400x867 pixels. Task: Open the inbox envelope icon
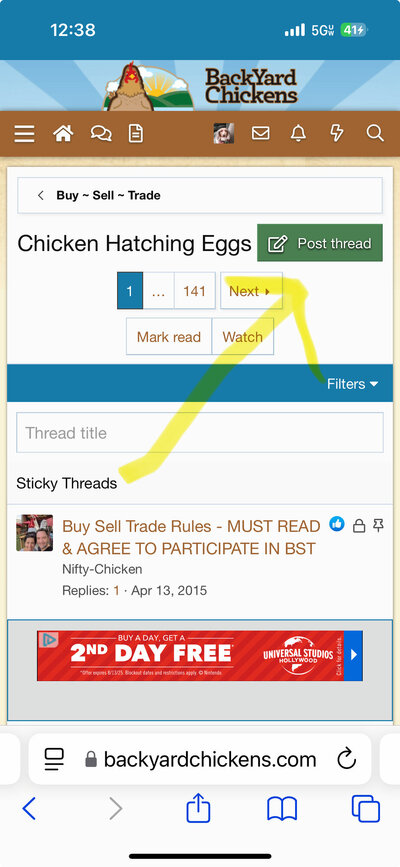(x=261, y=133)
